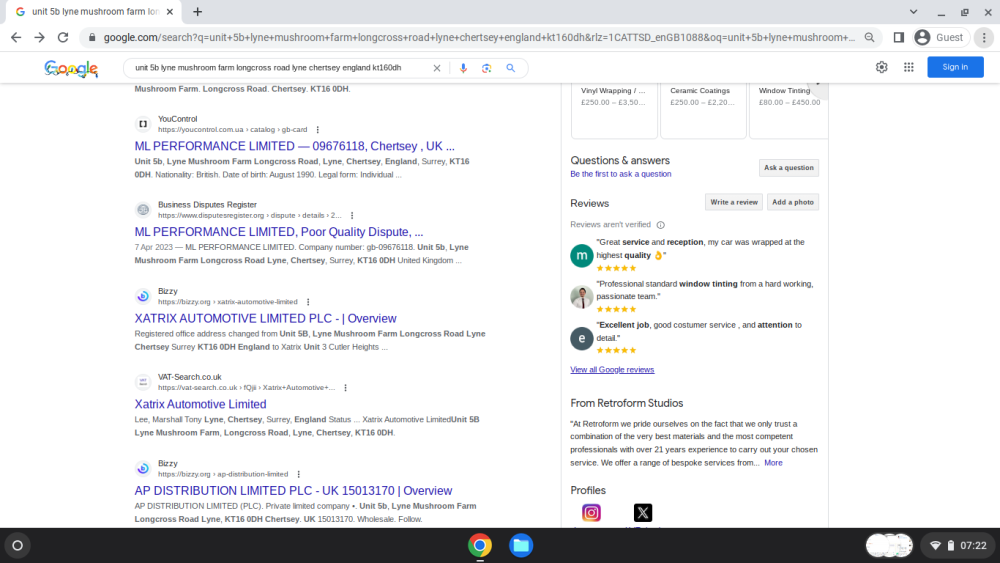The height and width of the screenshot is (563, 1000).
Task: Click the green 'm' reviewer avatar
Action: click(x=582, y=256)
